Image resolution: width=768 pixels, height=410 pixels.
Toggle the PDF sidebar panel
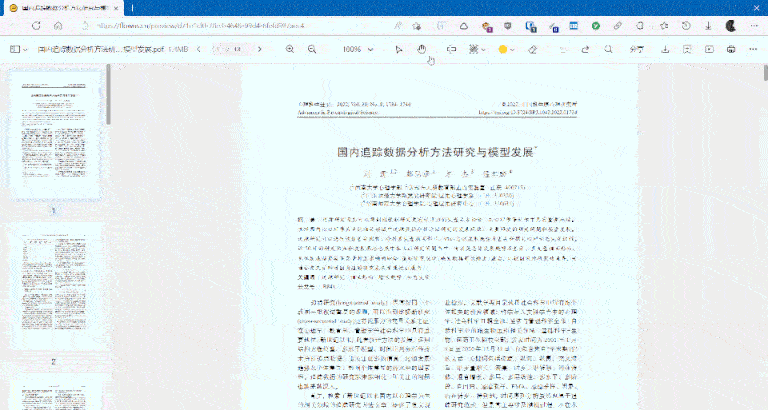(15, 49)
